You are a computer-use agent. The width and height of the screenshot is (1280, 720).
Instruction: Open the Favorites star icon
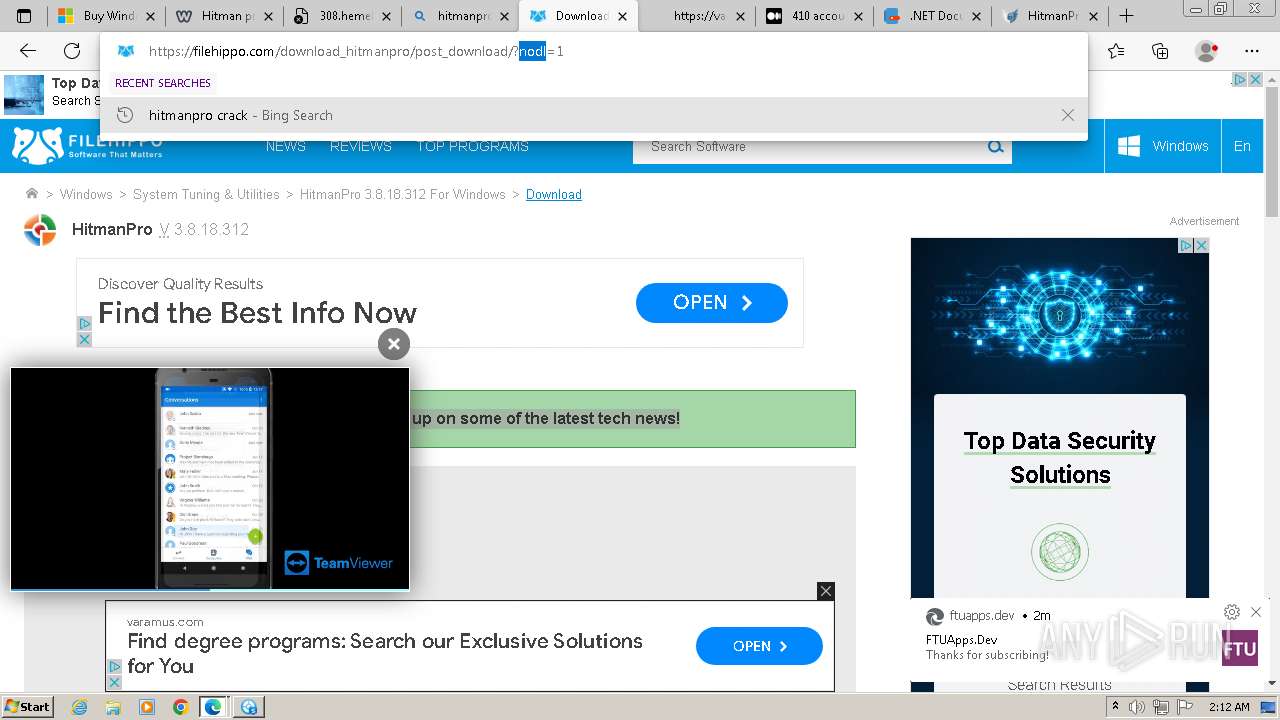click(1116, 51)
